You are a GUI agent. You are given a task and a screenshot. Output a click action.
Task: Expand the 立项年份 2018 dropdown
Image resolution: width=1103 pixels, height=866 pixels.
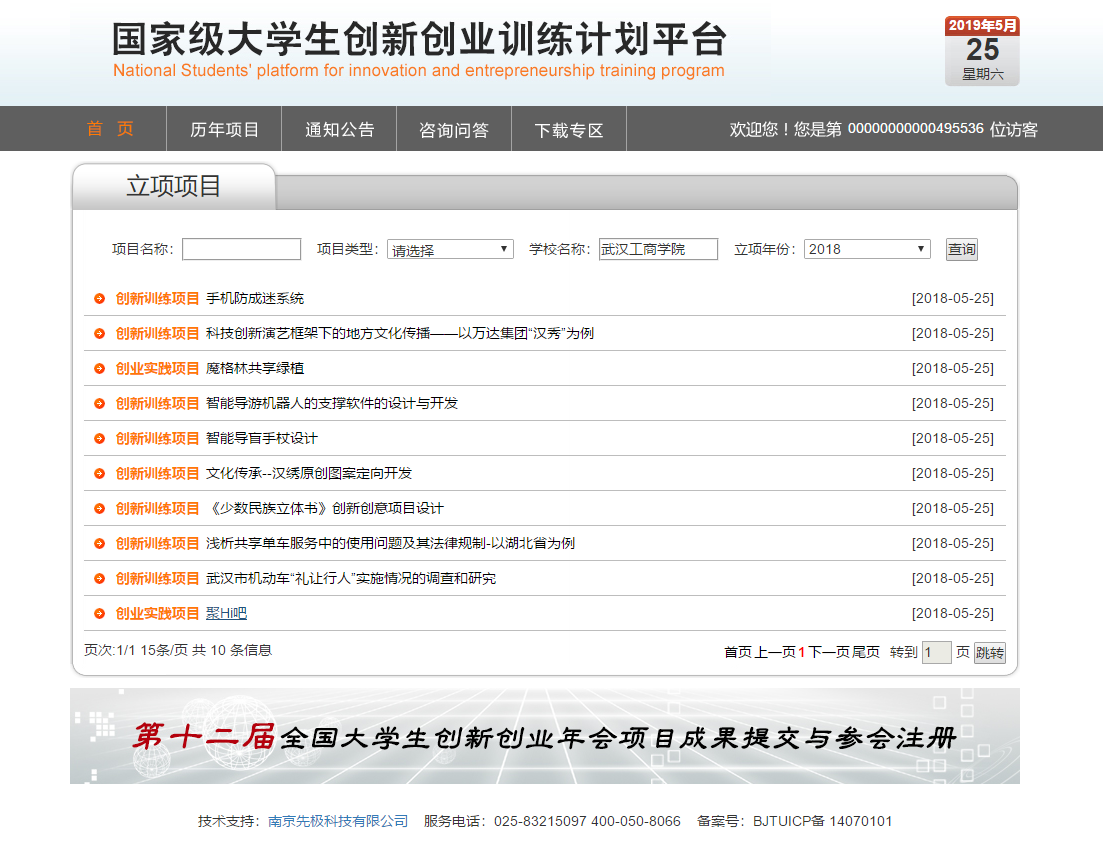(866, 249)
